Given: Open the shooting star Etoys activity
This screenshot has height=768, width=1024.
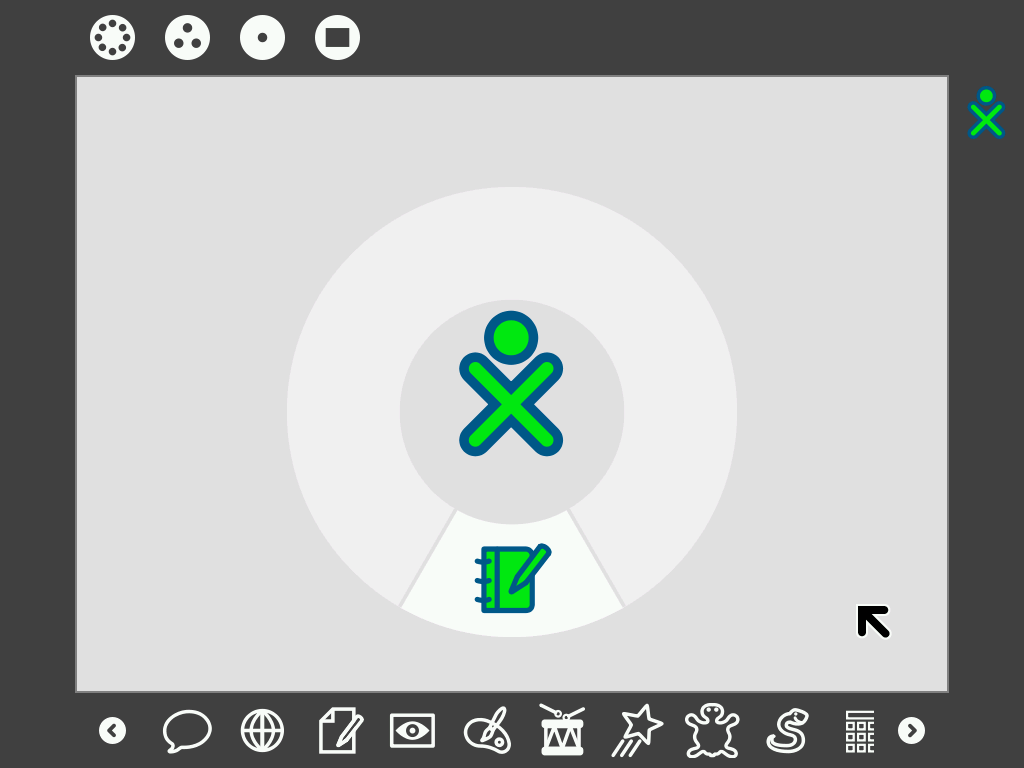Looking at the screenshot, I should [x=637, y=730].
